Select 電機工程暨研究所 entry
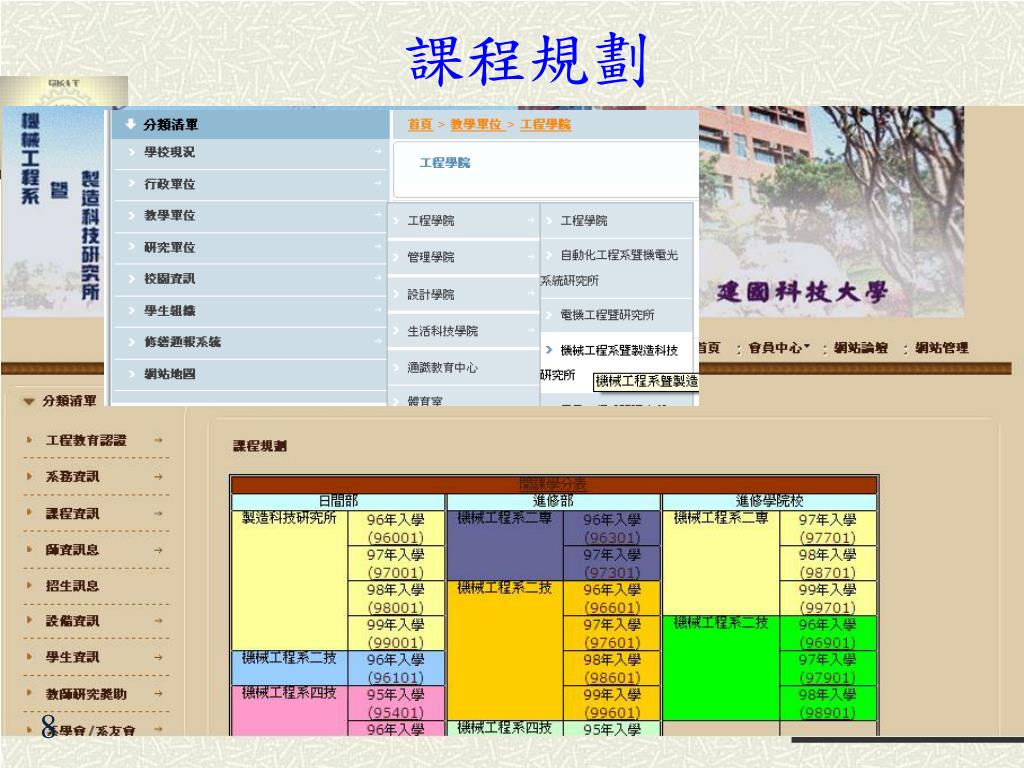 click(x=616, y=315)
